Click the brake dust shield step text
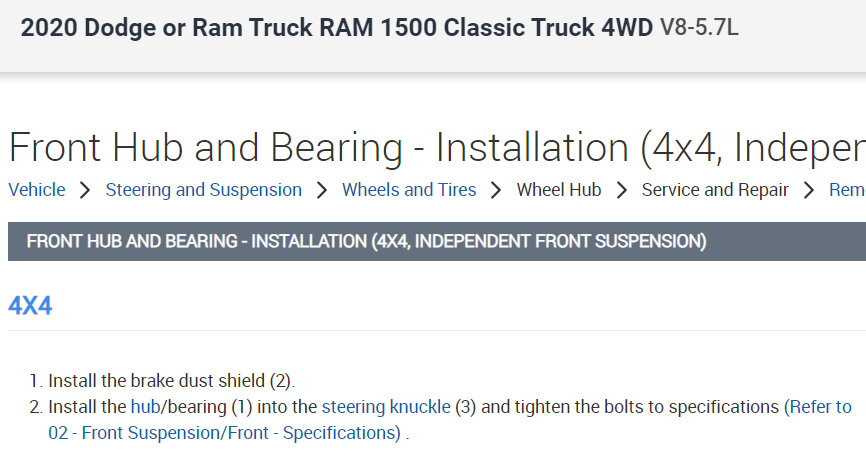866x467 pixels. tap(172, 381)
